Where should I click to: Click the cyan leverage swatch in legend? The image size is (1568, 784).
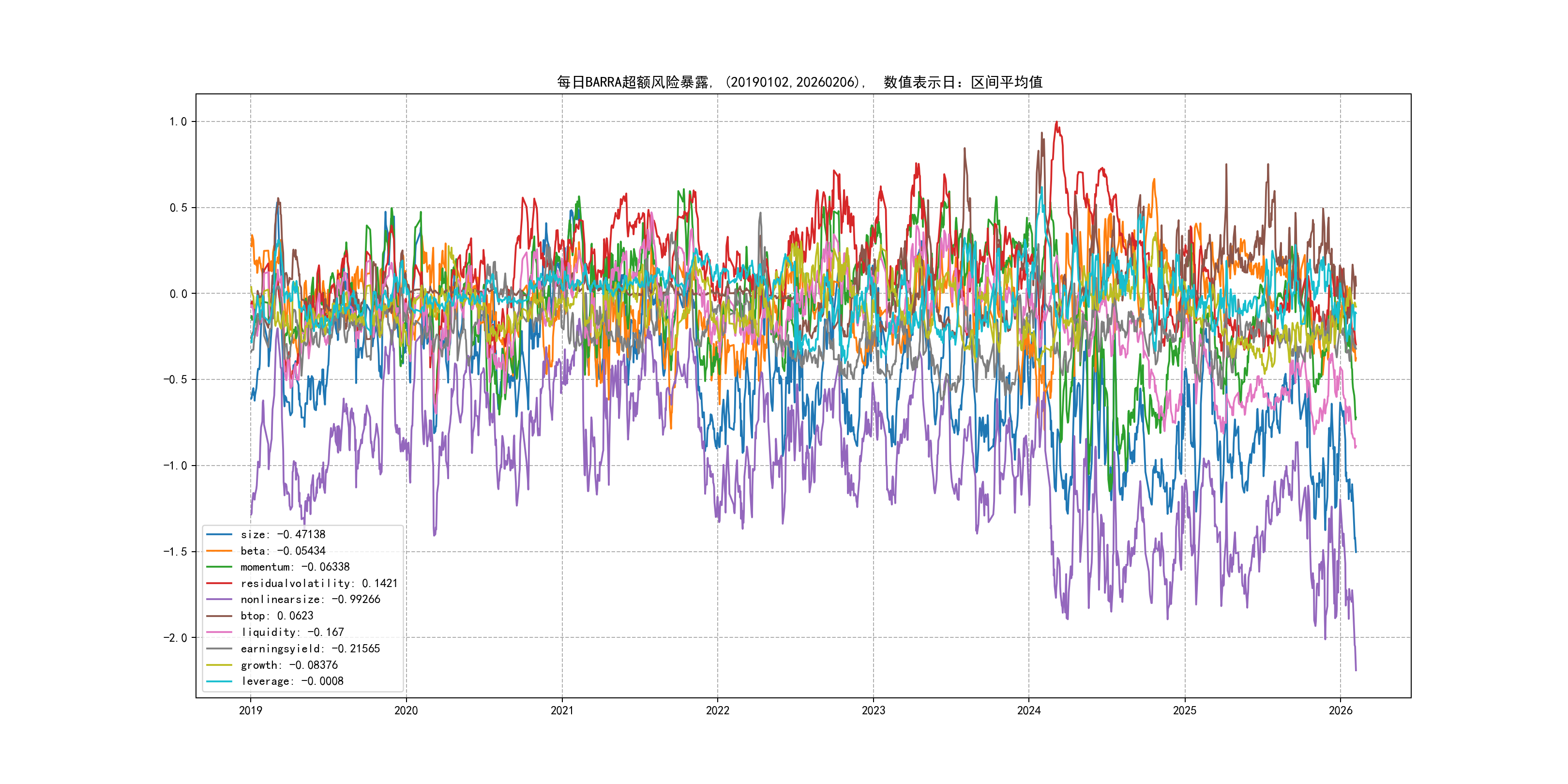coord(219,681)
